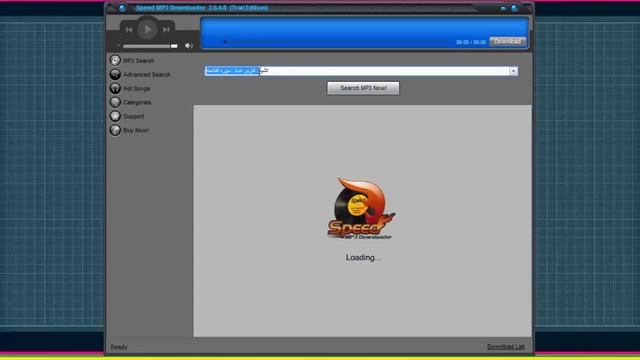The height and width of the screenshot is (360, 640).
Task: Skip to the previous track
Action: coord(129,29)
